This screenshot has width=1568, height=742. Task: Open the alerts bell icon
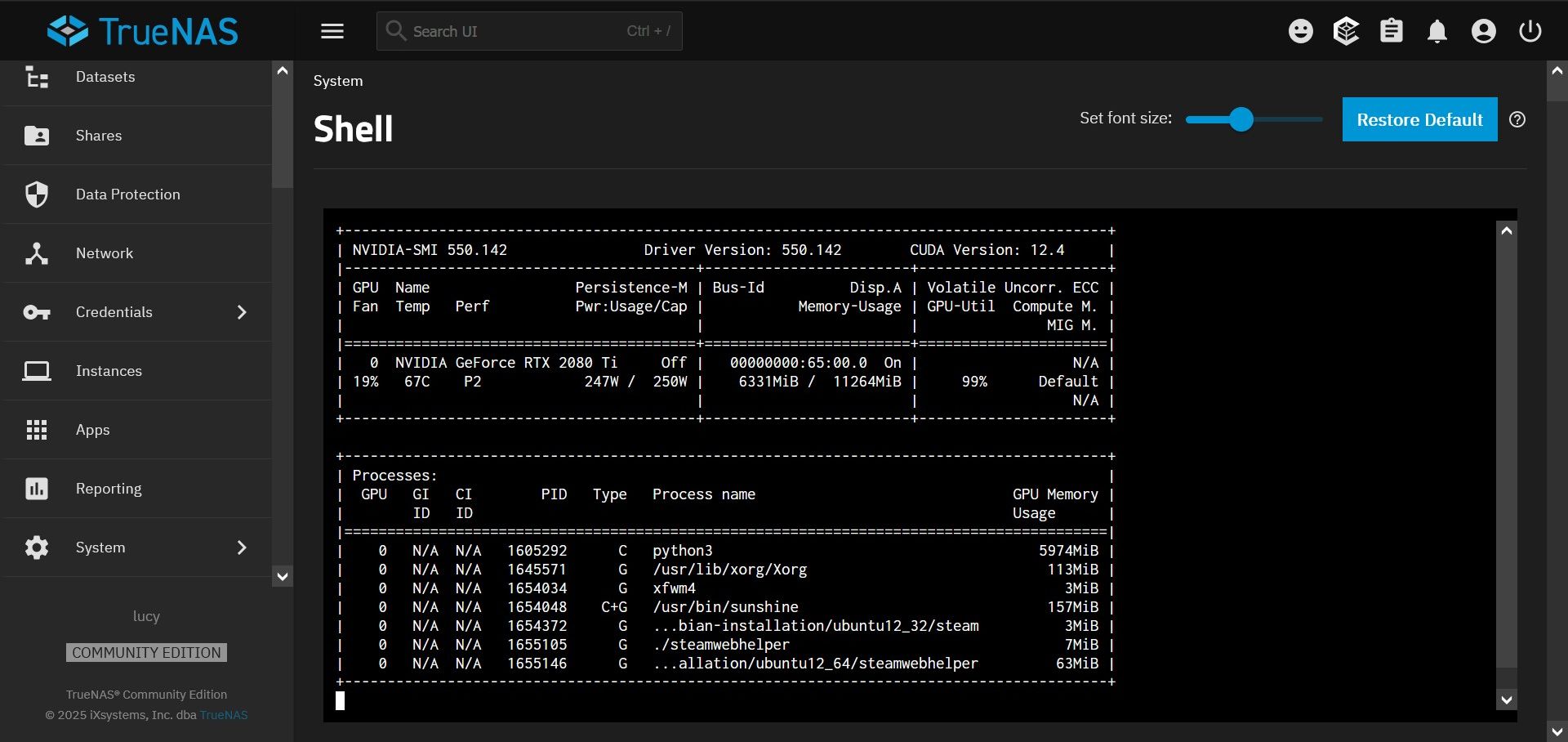click(1437, 31)
